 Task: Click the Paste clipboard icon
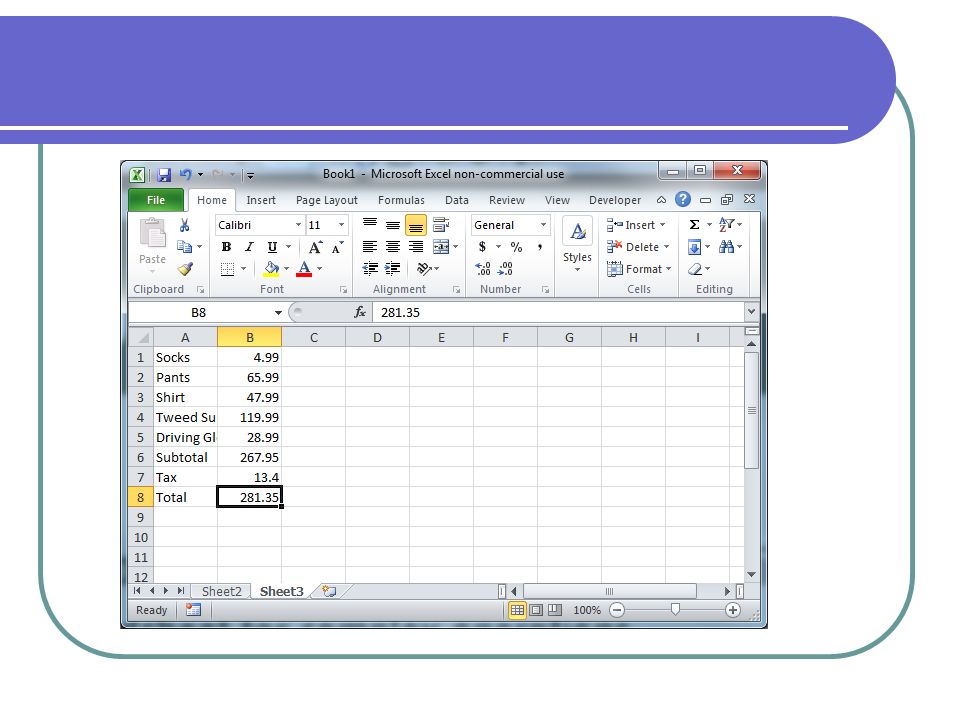(x=152, y=234)
